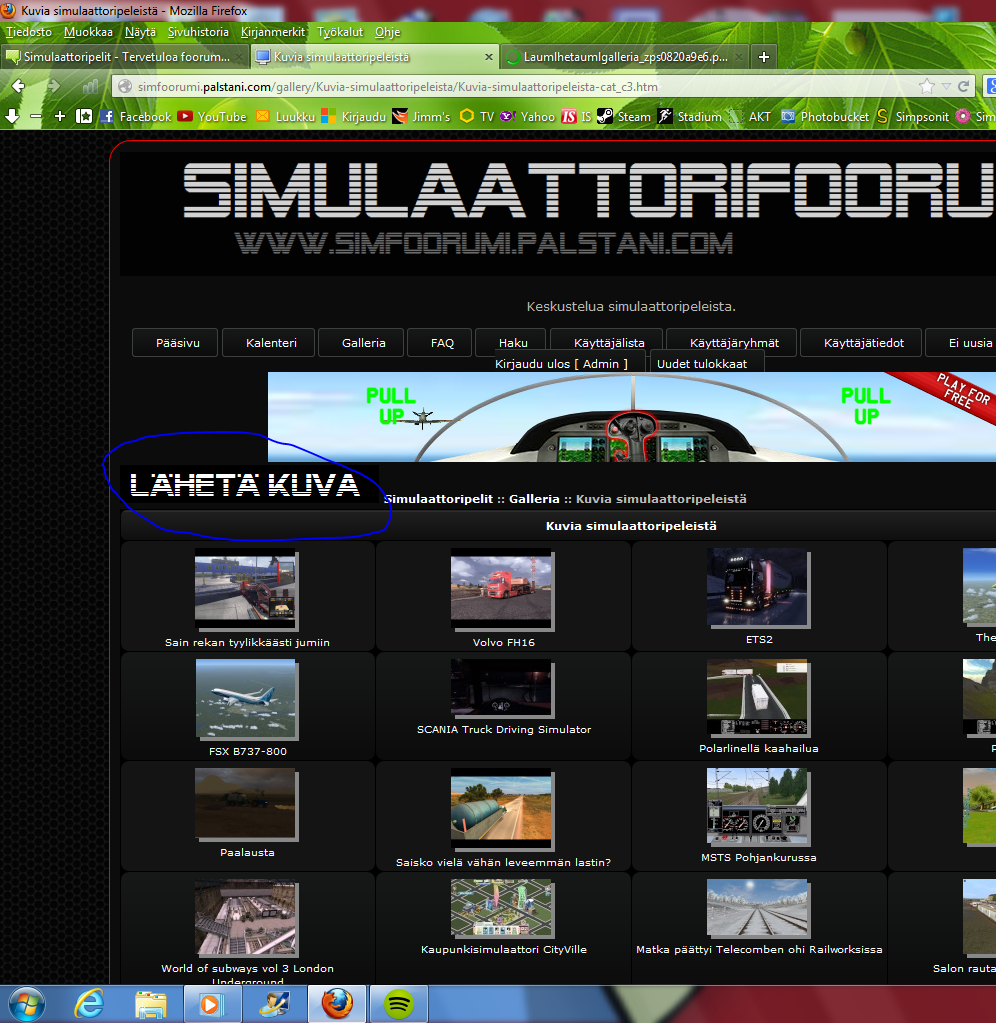Click the Simulaattoripelit breadcrumb link
Screen dimensions: 996x1023
pyautogui.click(x=438, y=498)
